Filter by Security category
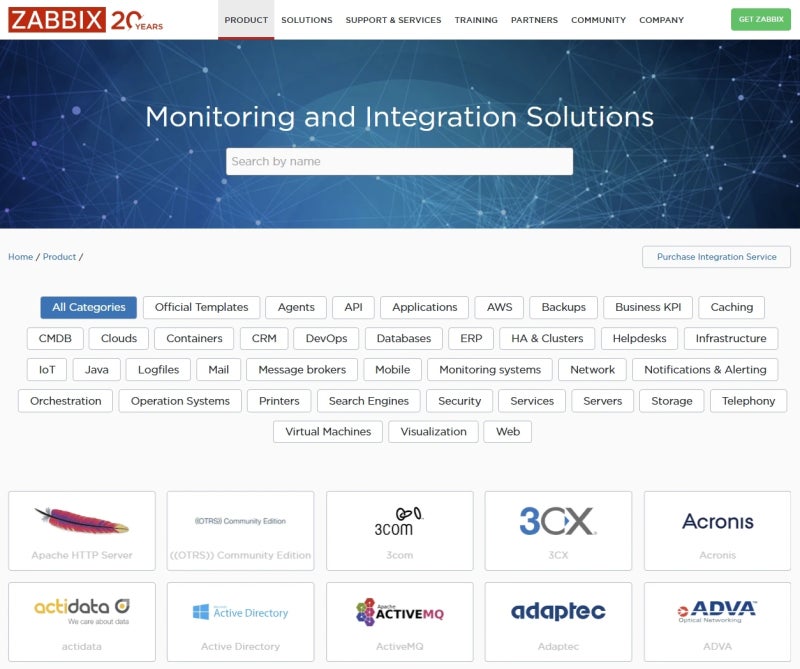 460,401
